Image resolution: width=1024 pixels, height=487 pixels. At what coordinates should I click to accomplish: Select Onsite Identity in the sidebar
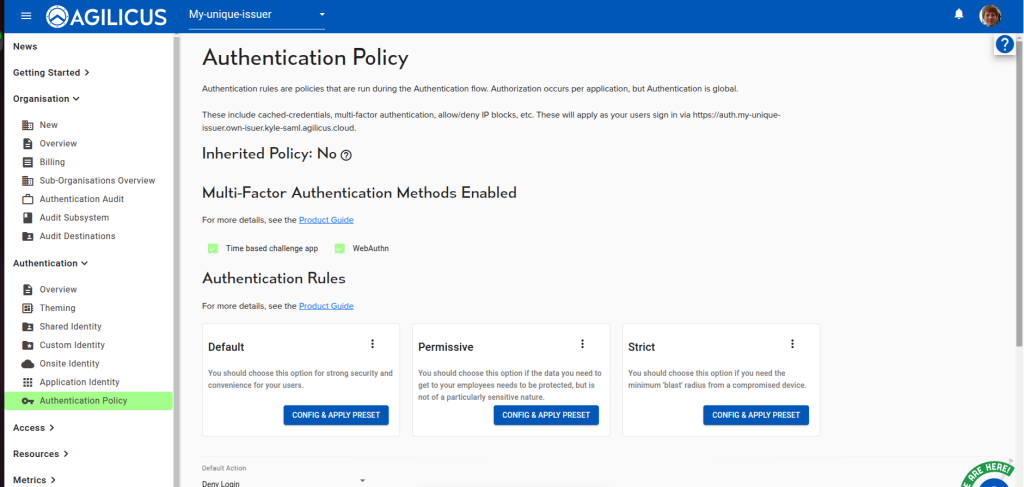[69, 363]
